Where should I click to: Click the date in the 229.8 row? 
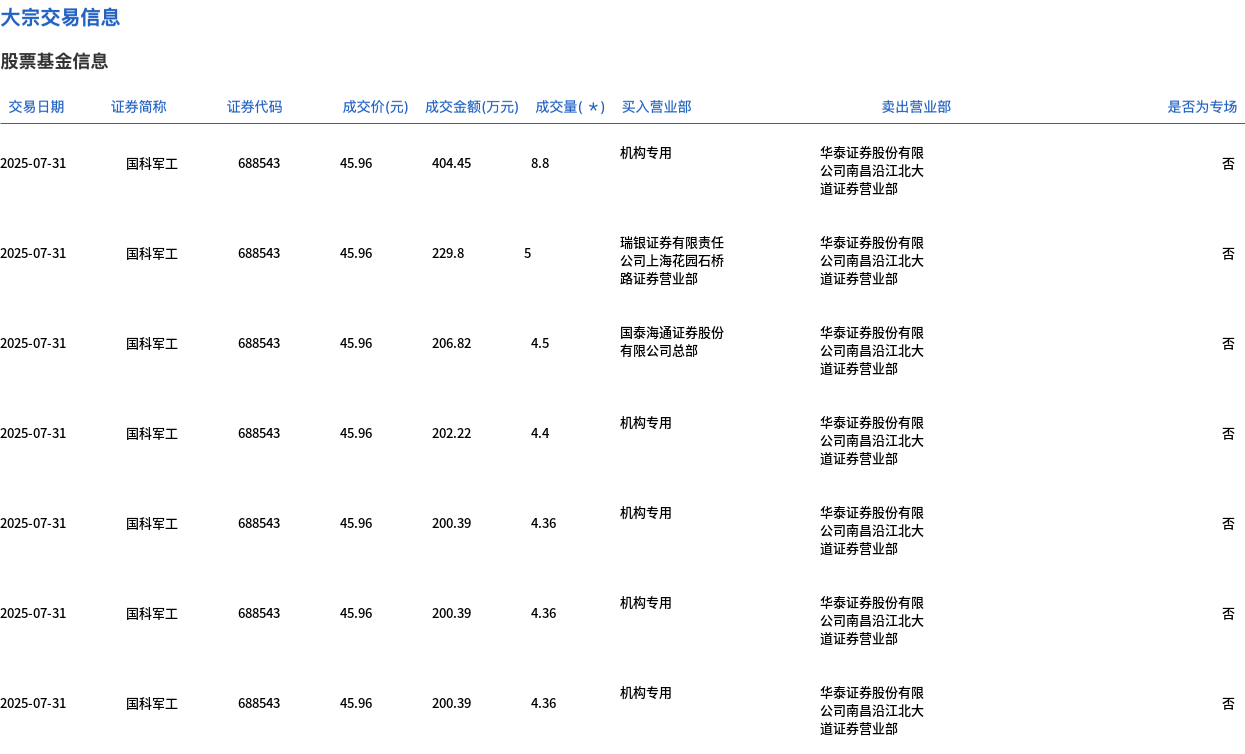tap(33, 253)
